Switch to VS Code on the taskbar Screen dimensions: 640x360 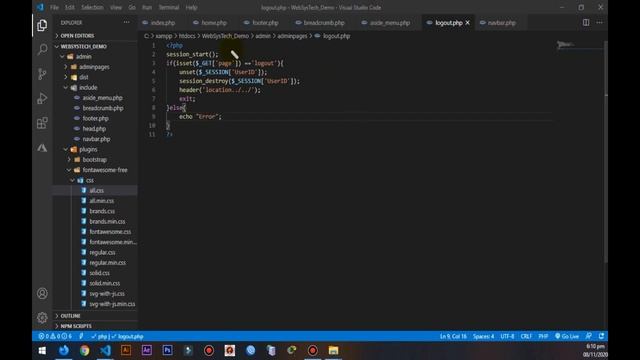[x=105, y=350]
